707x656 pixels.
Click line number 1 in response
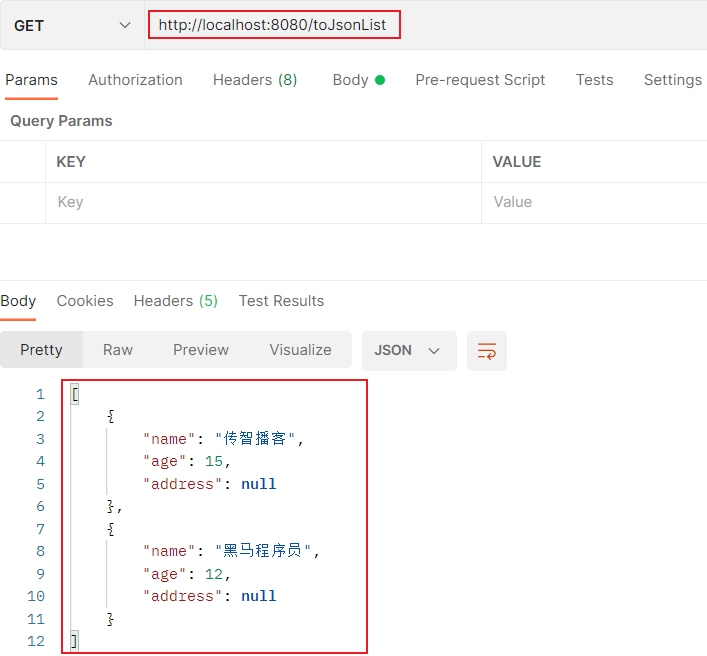coord(41,395)
